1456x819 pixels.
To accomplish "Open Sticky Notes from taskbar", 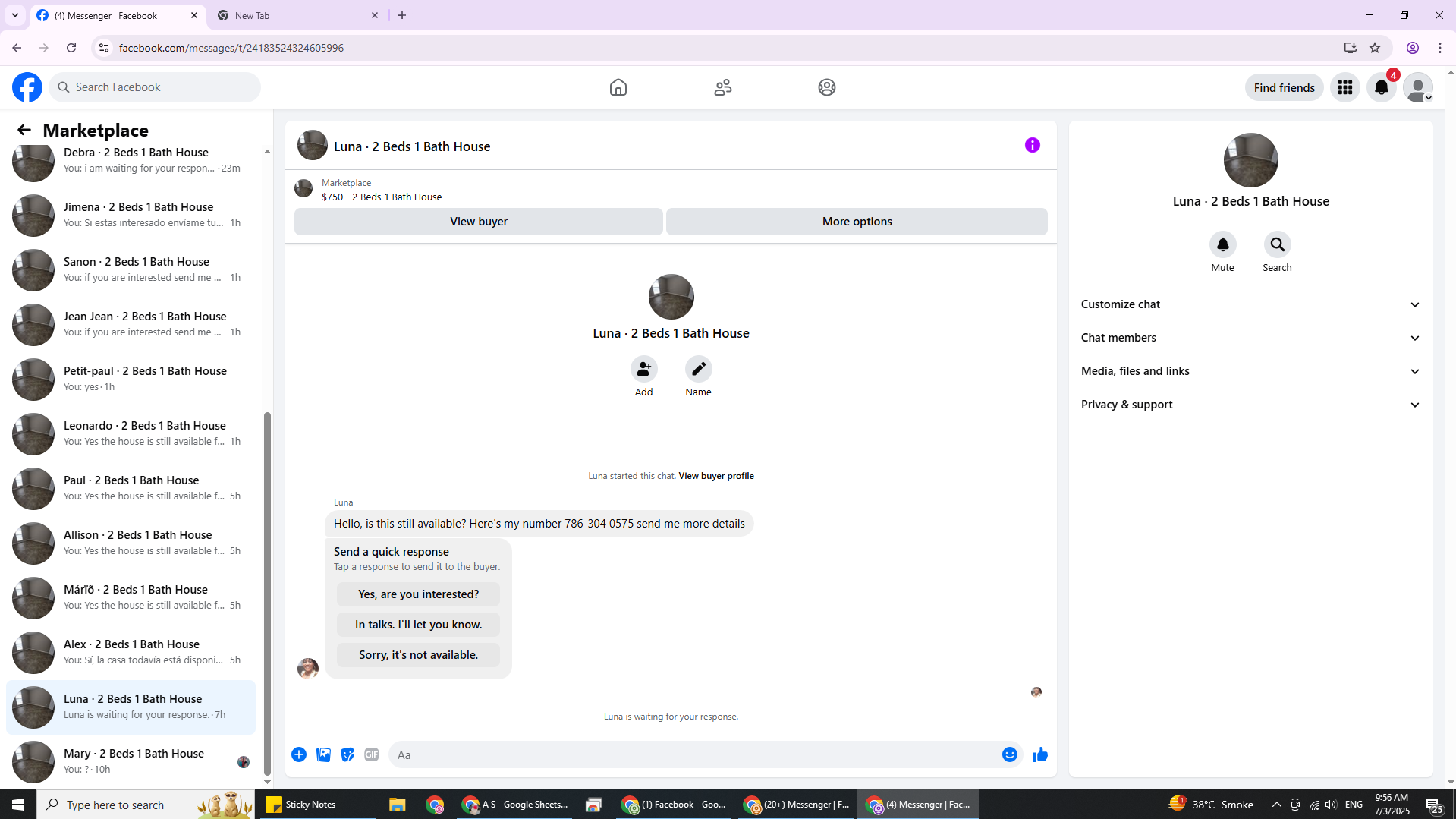I will [317, 805].
